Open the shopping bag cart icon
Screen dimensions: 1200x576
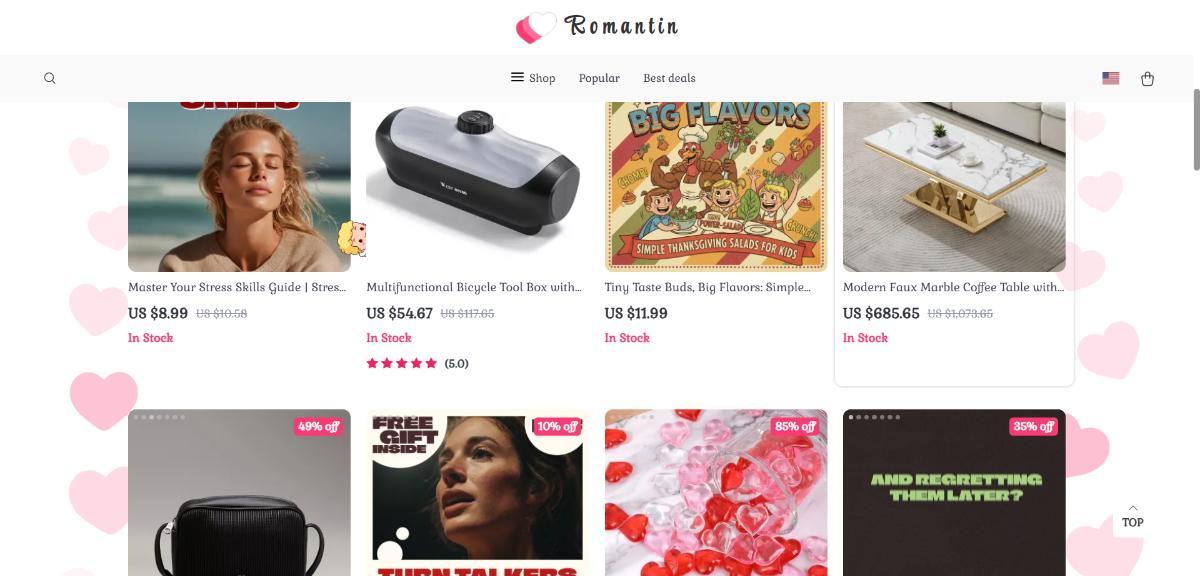[x=1147, y=78]
